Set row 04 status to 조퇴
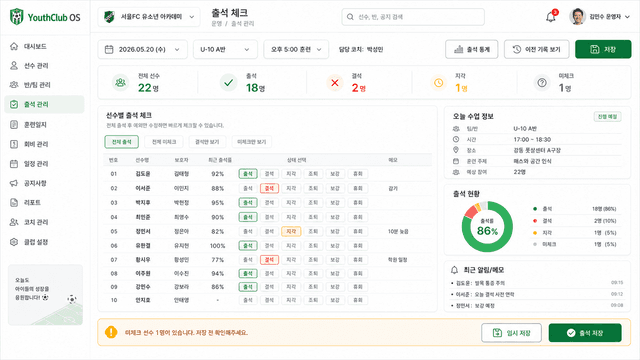The image size is (640, 360). tap(313, 217)
